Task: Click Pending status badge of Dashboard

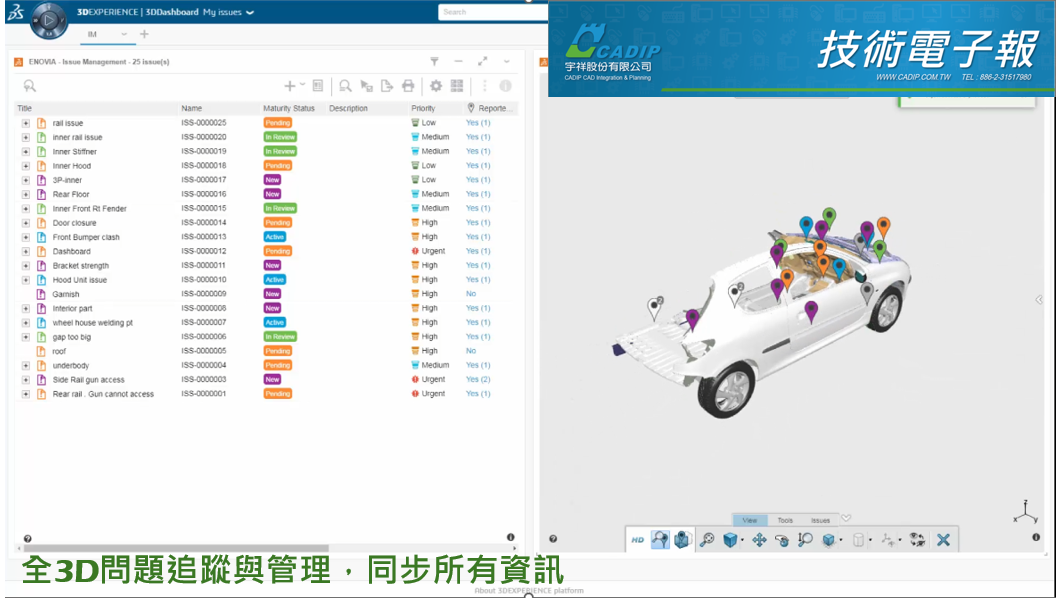Action: coord(277,251)
